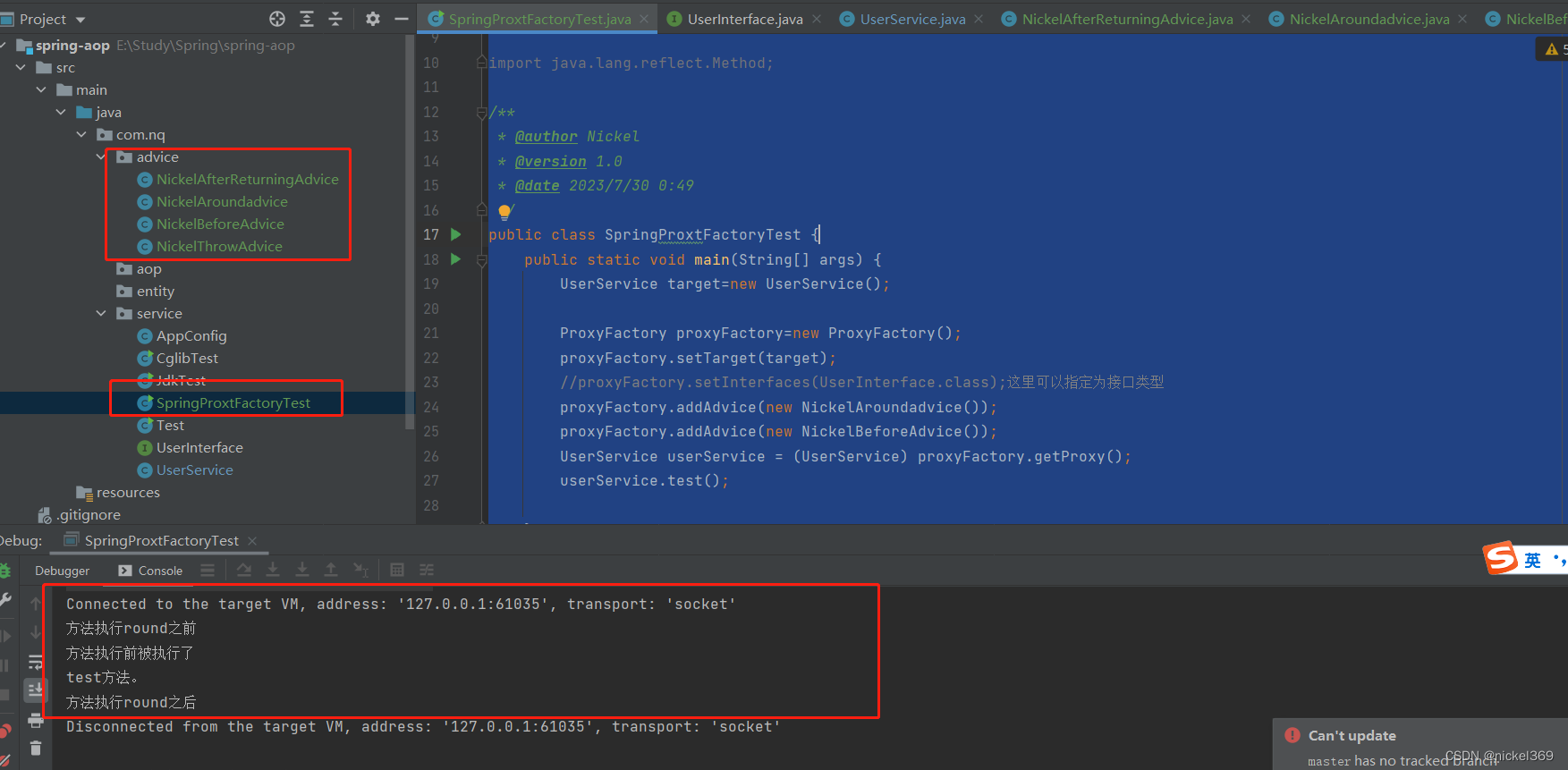
Task: Click Step Out debug icon
Action: coord(331,570)
